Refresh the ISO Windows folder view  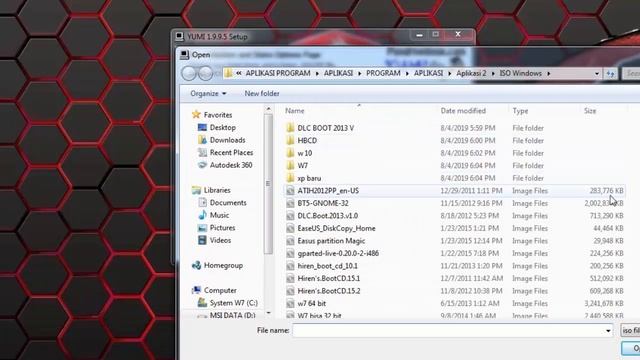click(610, 74)
